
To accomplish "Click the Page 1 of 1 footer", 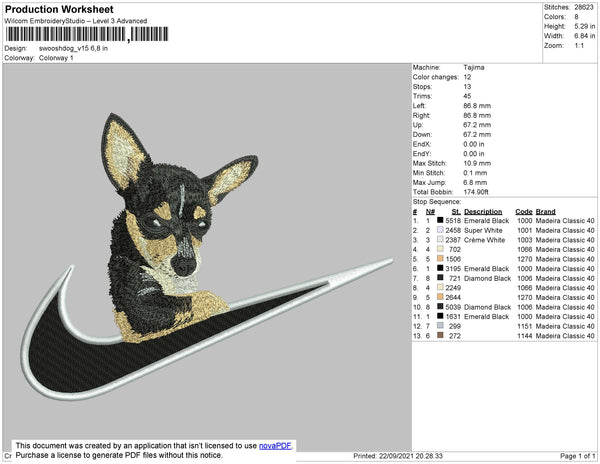I will 577,456.
